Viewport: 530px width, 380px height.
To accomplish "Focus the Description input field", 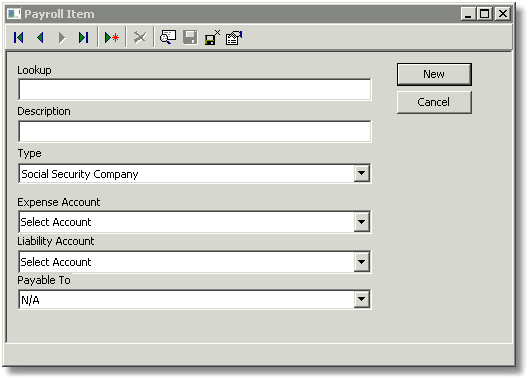I will coord(195,131).
